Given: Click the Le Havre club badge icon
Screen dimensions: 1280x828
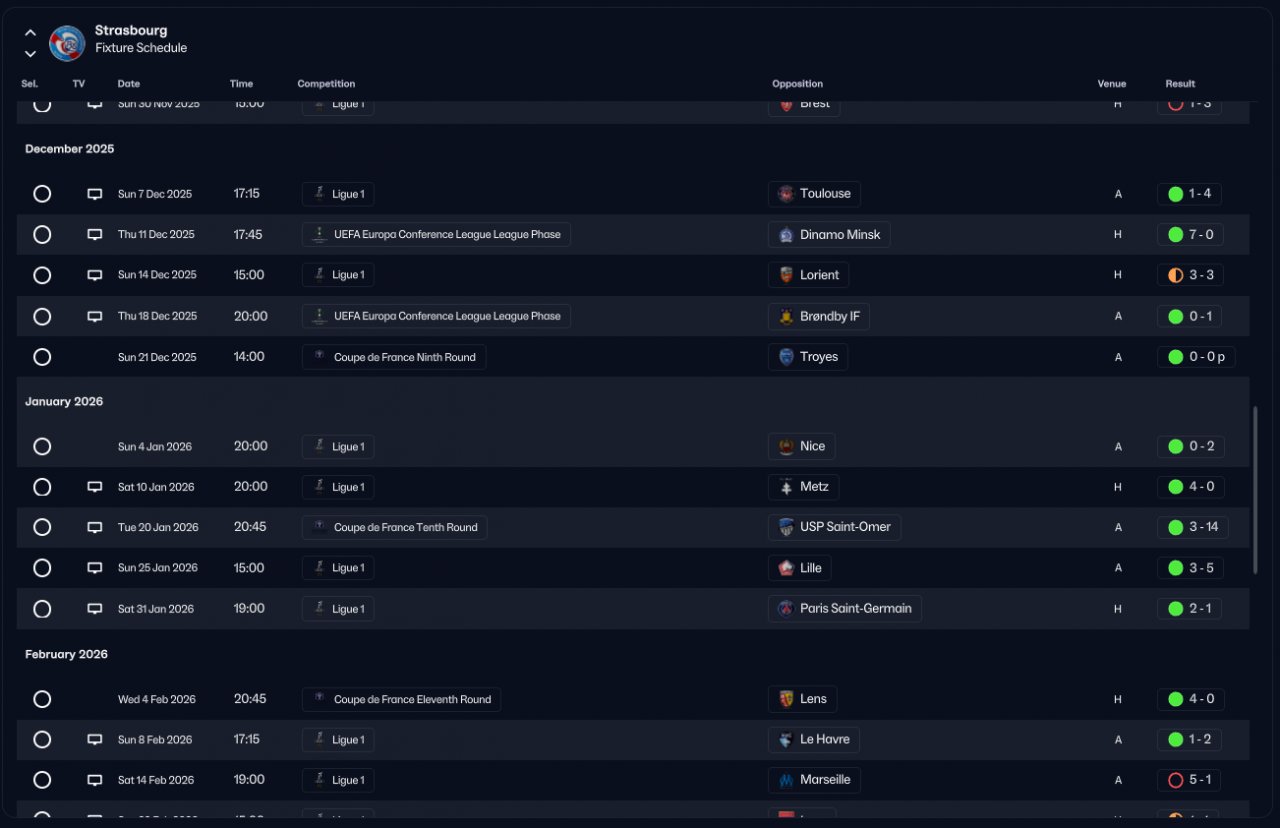Looking at the screenshot, I should pyautogui.click(x=786, y=740).
